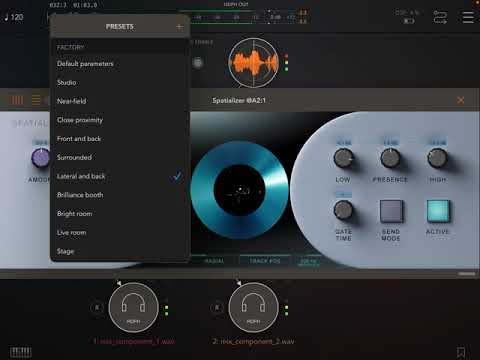Apply the Stage preset

pyautogui.click(x=120, y=251)
